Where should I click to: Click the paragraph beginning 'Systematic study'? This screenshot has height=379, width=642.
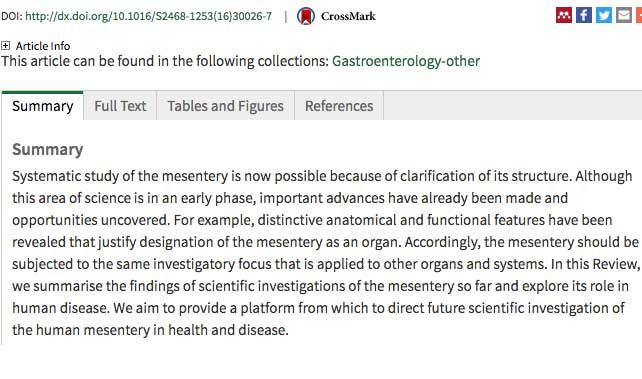pyautogui.click(x=326, y=253)
